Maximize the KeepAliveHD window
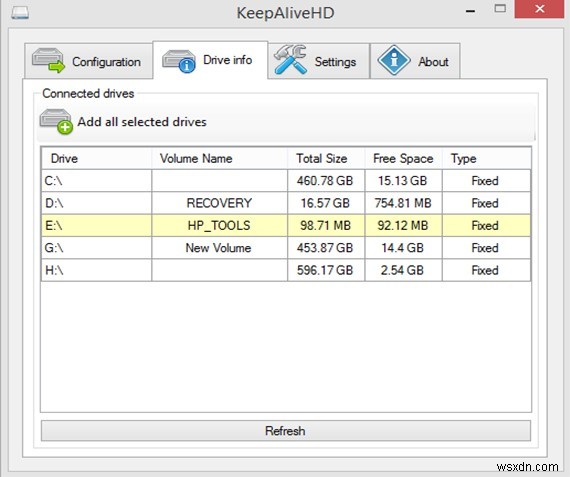 (500, 9)
